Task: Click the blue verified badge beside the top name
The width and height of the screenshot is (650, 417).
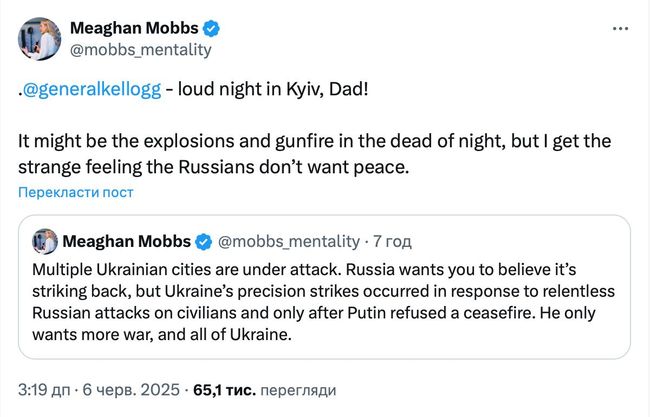Action: [x=211, y=27]
